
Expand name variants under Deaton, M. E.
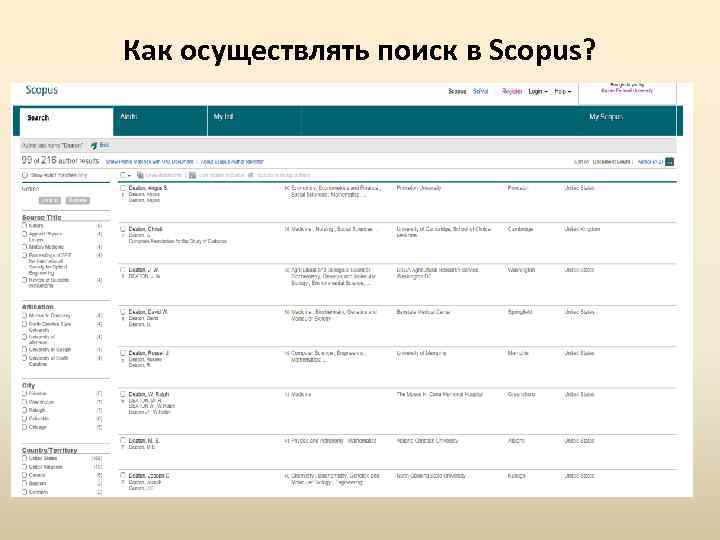coord(123,447)
